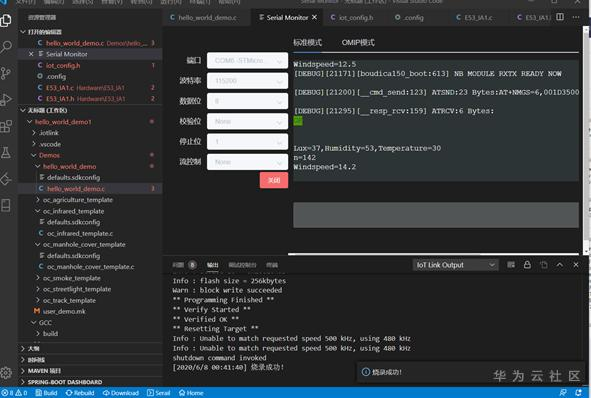The image size is (591, 398).
Task: Clear the output panel
Action: tap(511, 265)
